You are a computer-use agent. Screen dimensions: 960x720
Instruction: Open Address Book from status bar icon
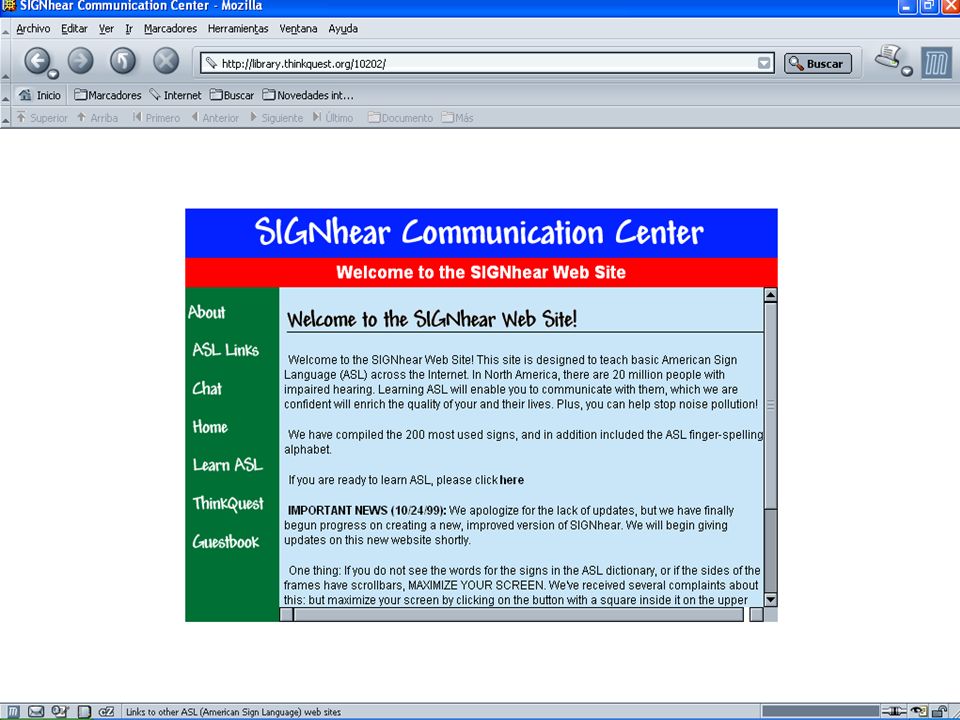pyautogui.click(x=84, y=711)
